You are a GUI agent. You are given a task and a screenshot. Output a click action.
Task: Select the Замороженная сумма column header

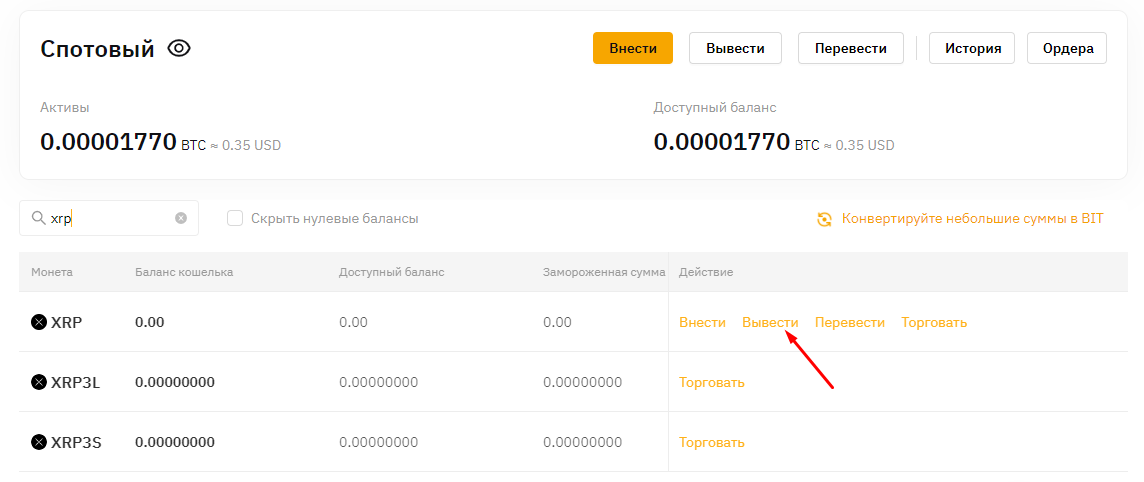[x=604, y=272]
